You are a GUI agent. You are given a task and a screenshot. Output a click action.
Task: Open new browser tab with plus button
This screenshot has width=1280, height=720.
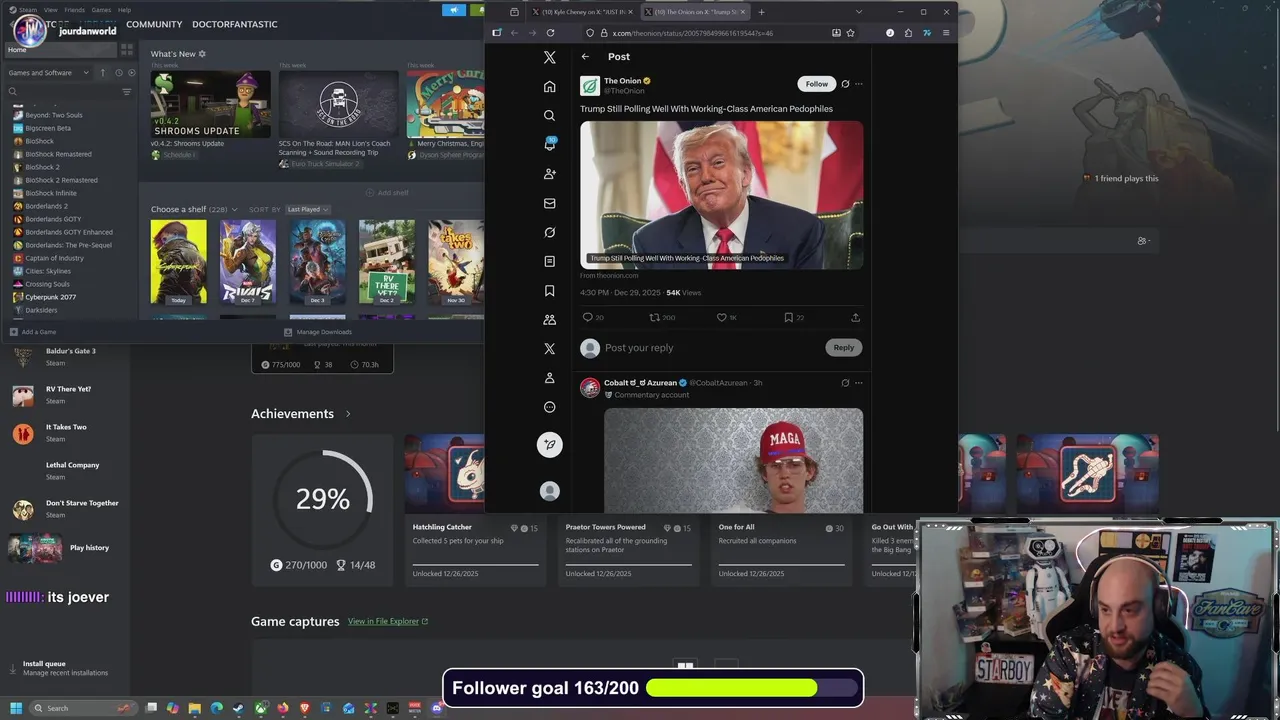tap(761, 12)
